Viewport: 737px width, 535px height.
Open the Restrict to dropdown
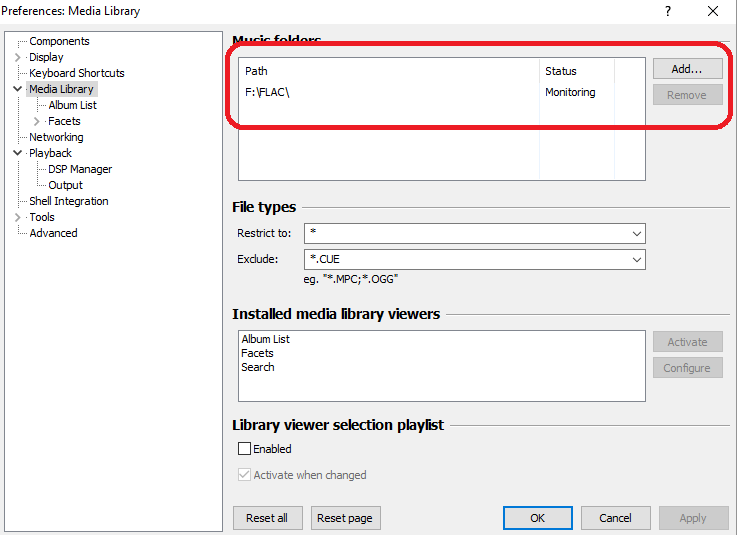tap(637, 233)
